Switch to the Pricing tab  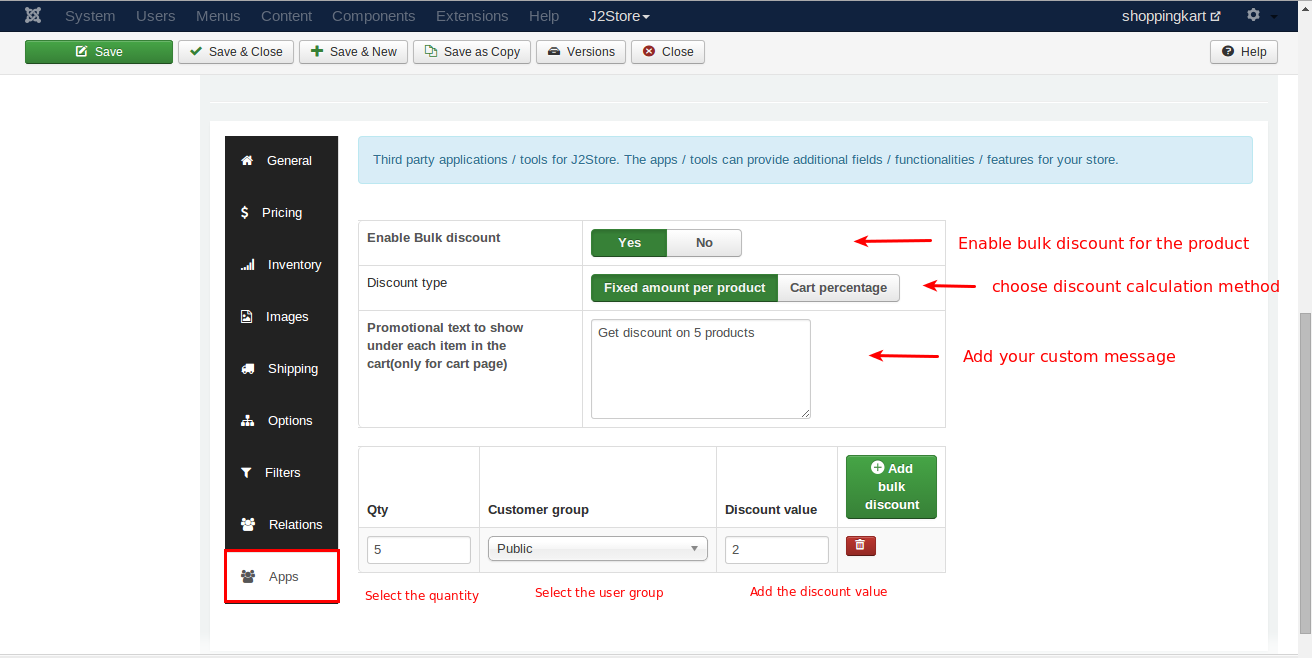[x=281, y=213]
